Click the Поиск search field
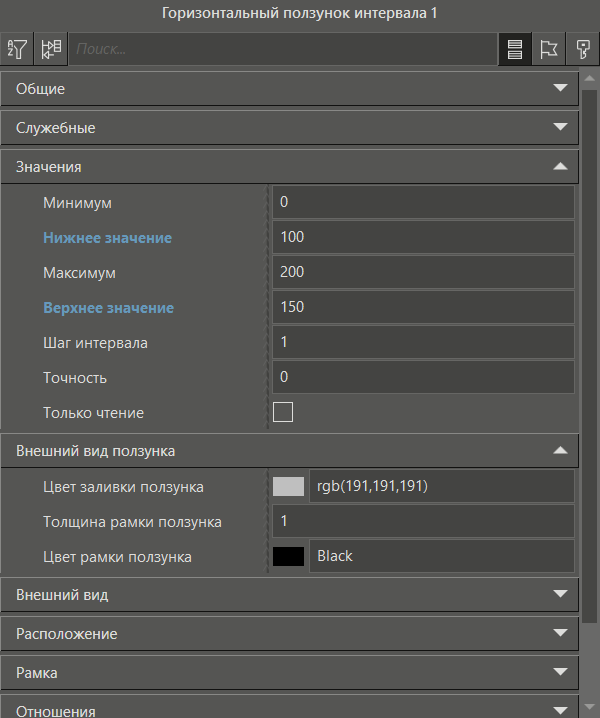Viewport: 600px width, 718px height. pyautogui.click(x=283, y=48)
